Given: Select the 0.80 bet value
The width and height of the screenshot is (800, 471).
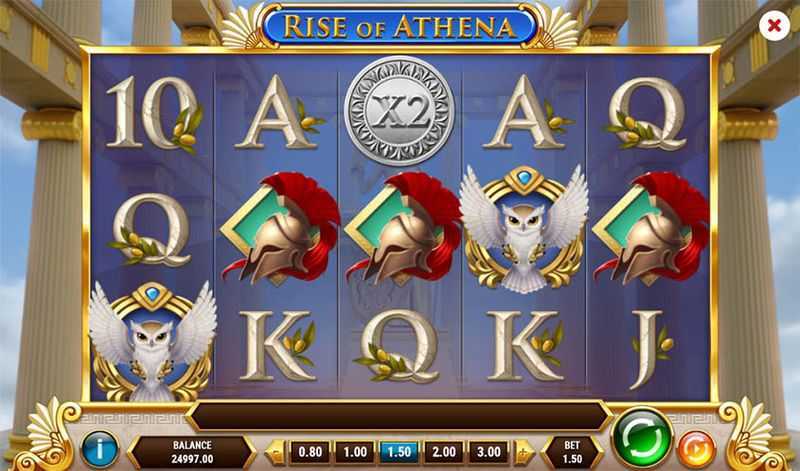Looking at the screenshot, I should point(310,452).
